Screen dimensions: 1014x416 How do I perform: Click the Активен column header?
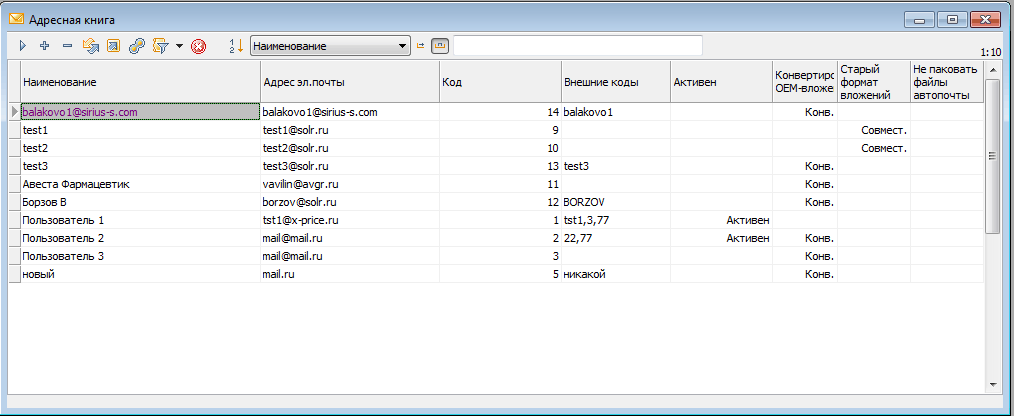(x=721, y=82)
